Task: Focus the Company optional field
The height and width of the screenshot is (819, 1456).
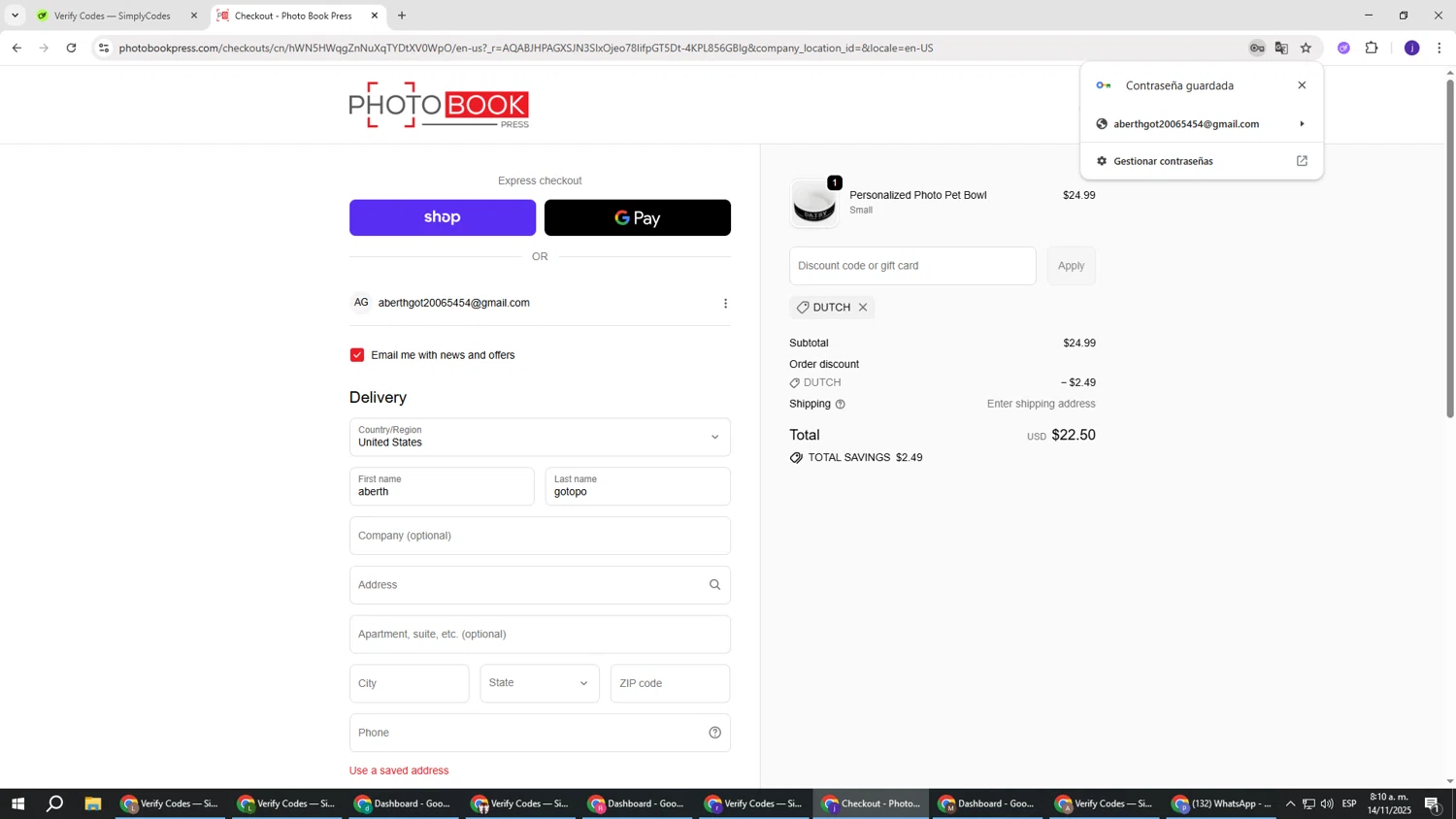Action: pyautogui.click(x=540, y=536)
